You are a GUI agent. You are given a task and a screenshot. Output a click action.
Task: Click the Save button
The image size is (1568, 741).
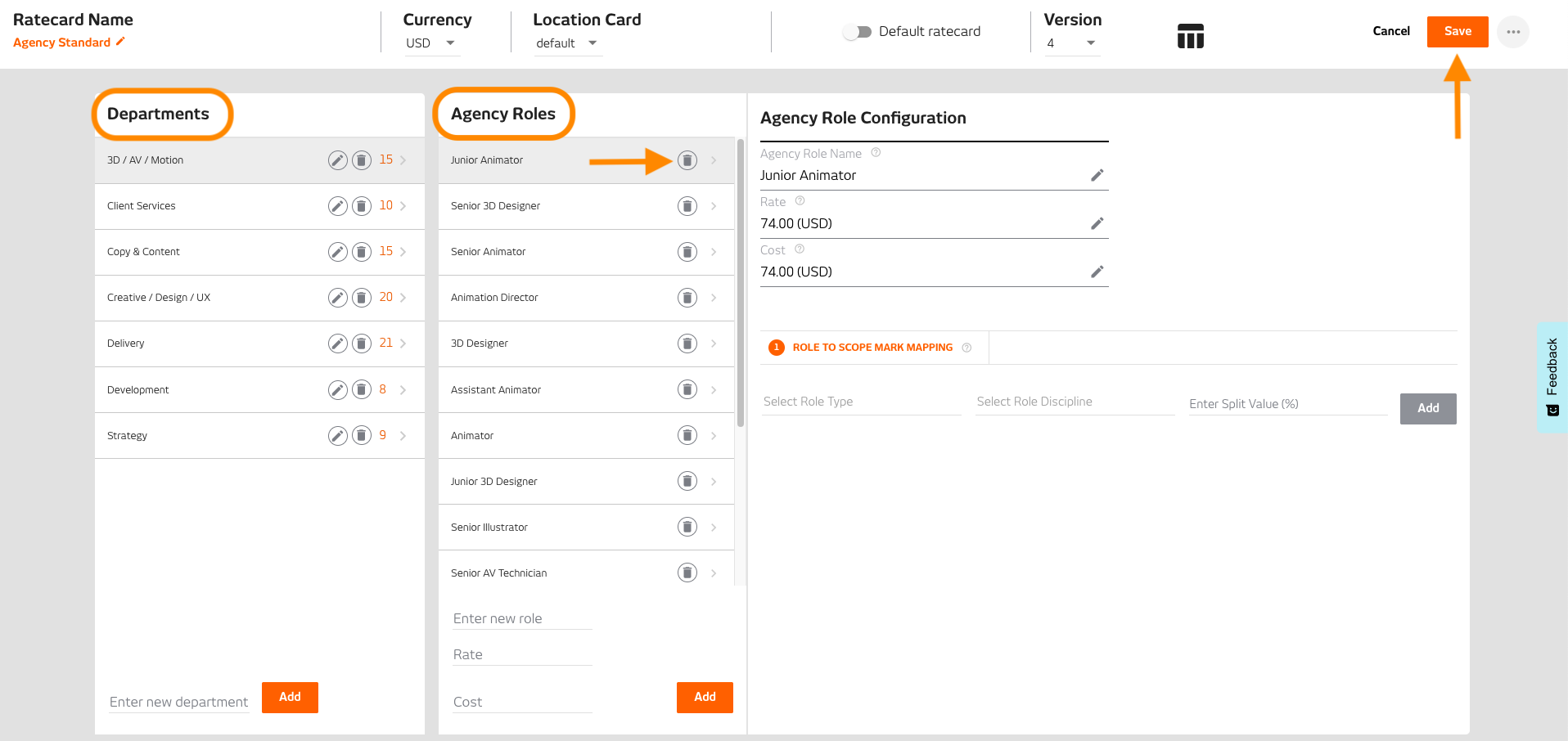[x=1457, y=32]
